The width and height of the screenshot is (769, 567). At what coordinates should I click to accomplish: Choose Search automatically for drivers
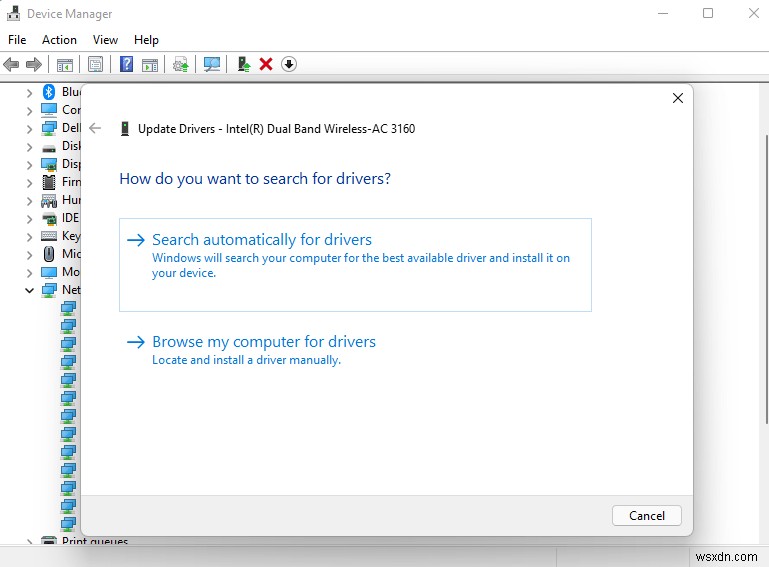[355, 265]
